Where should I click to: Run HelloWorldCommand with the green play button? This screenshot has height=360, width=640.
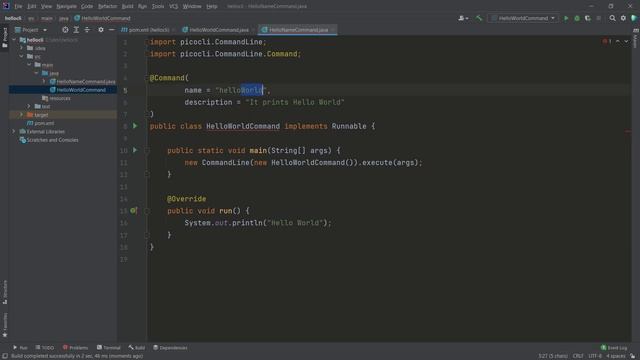pyautogui.click(x=566, y=18)
